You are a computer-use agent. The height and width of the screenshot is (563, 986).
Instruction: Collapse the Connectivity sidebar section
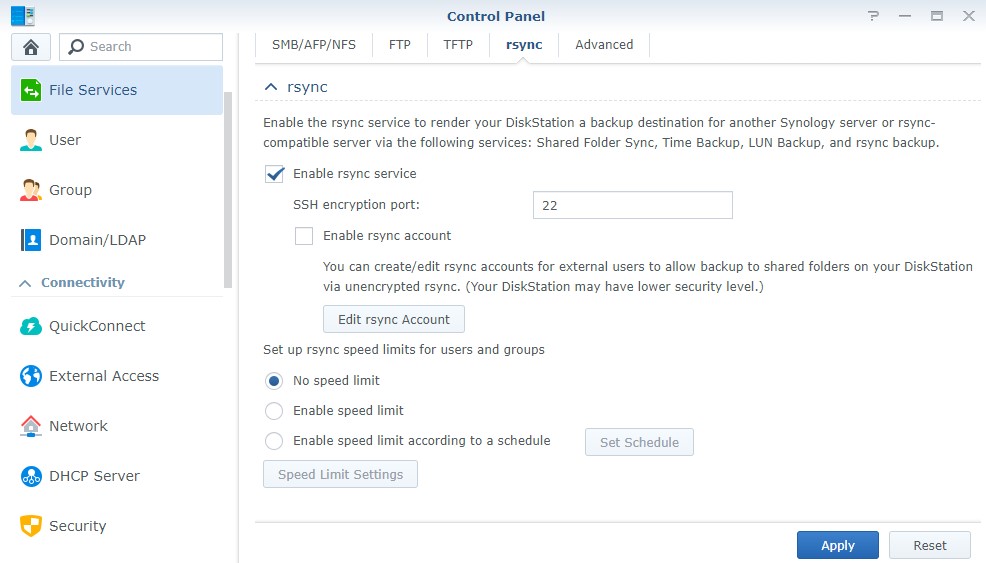(25, 283)
